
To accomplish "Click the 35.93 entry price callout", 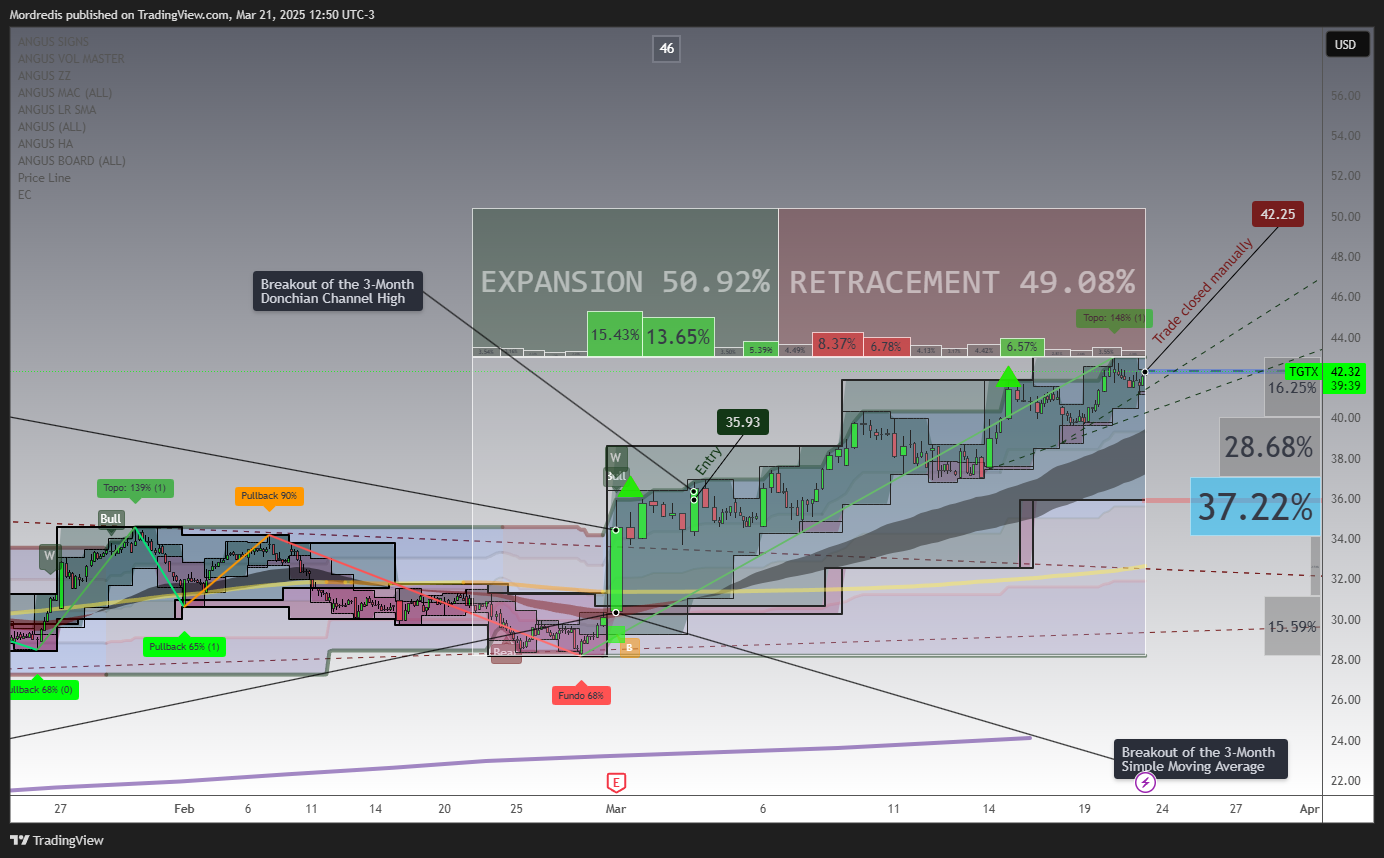I will tap(743, 422).
